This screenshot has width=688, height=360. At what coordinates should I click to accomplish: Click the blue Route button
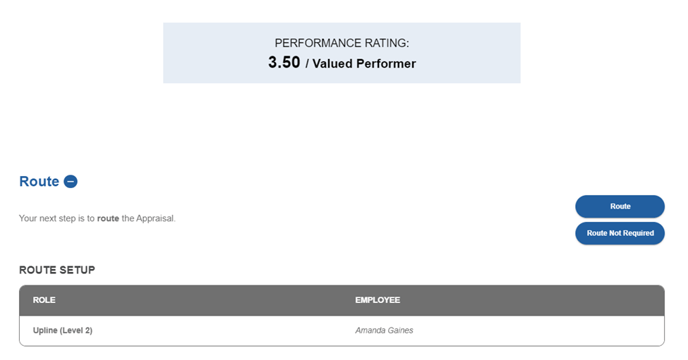coord(620,206)
